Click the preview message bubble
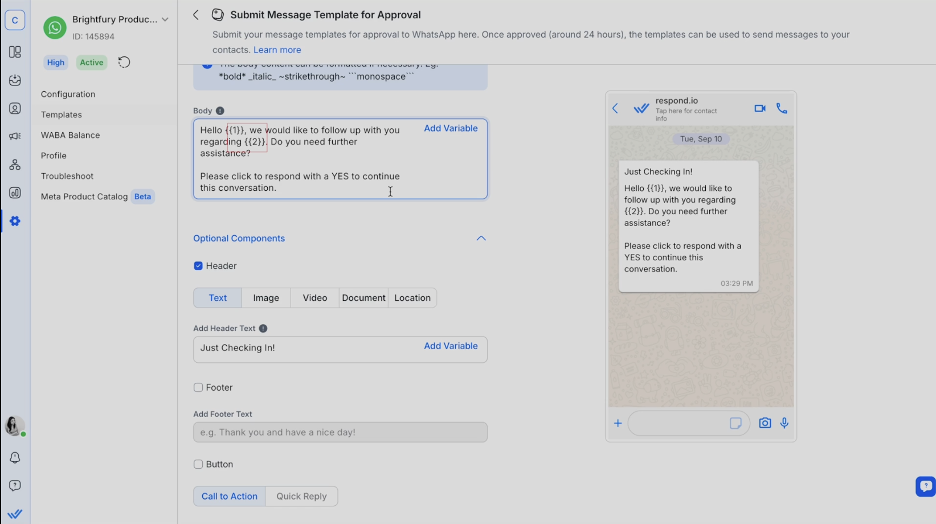936x524 pixels. pos(688,226)
